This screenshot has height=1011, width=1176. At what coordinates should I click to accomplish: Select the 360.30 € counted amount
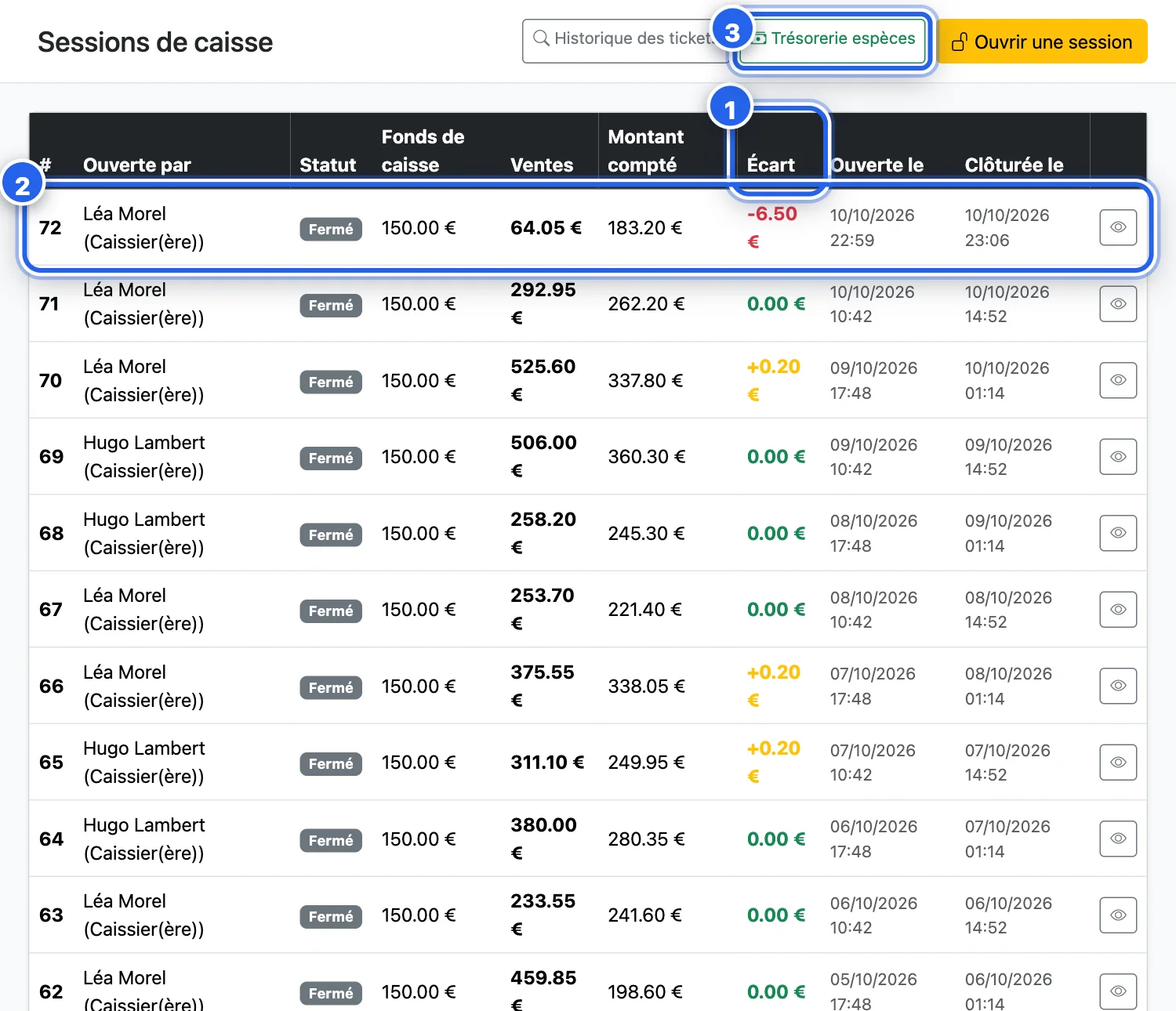pos(647,456)
